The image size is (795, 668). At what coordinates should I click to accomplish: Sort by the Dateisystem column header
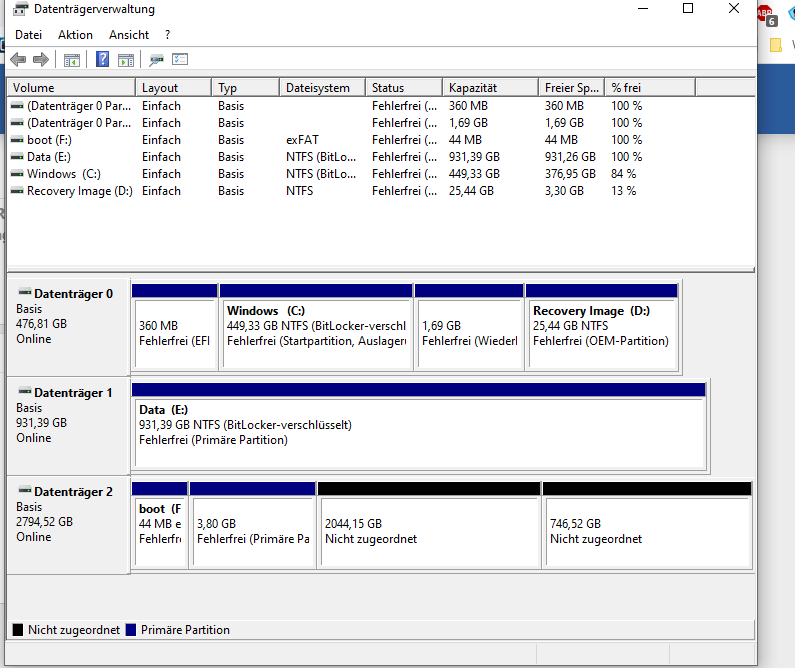click(x=322, y=88)
